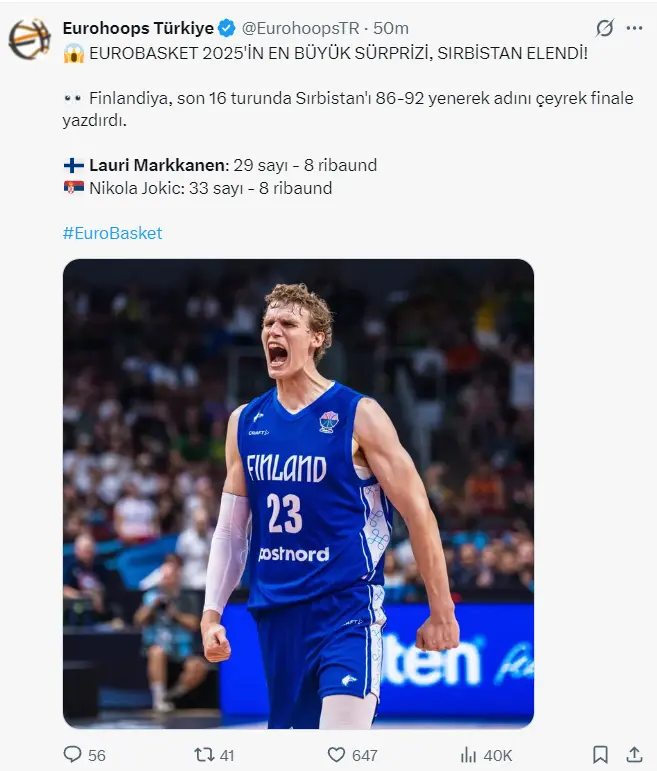The image size is (657, 771).
Task: Click the reply speech bubble icon
Action: pyautogui.click(x=72, y=754)
